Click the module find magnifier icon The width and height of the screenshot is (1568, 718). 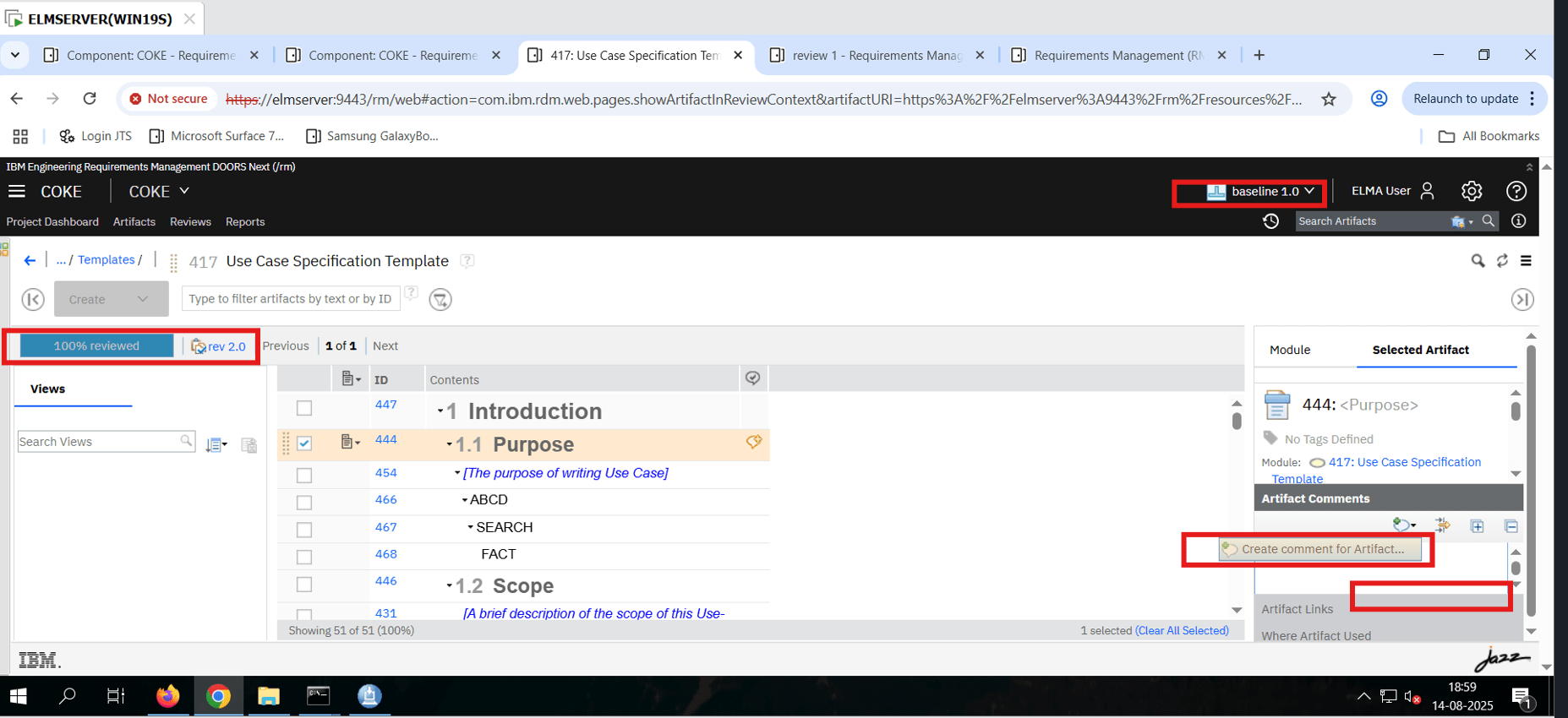[1478, 261]
